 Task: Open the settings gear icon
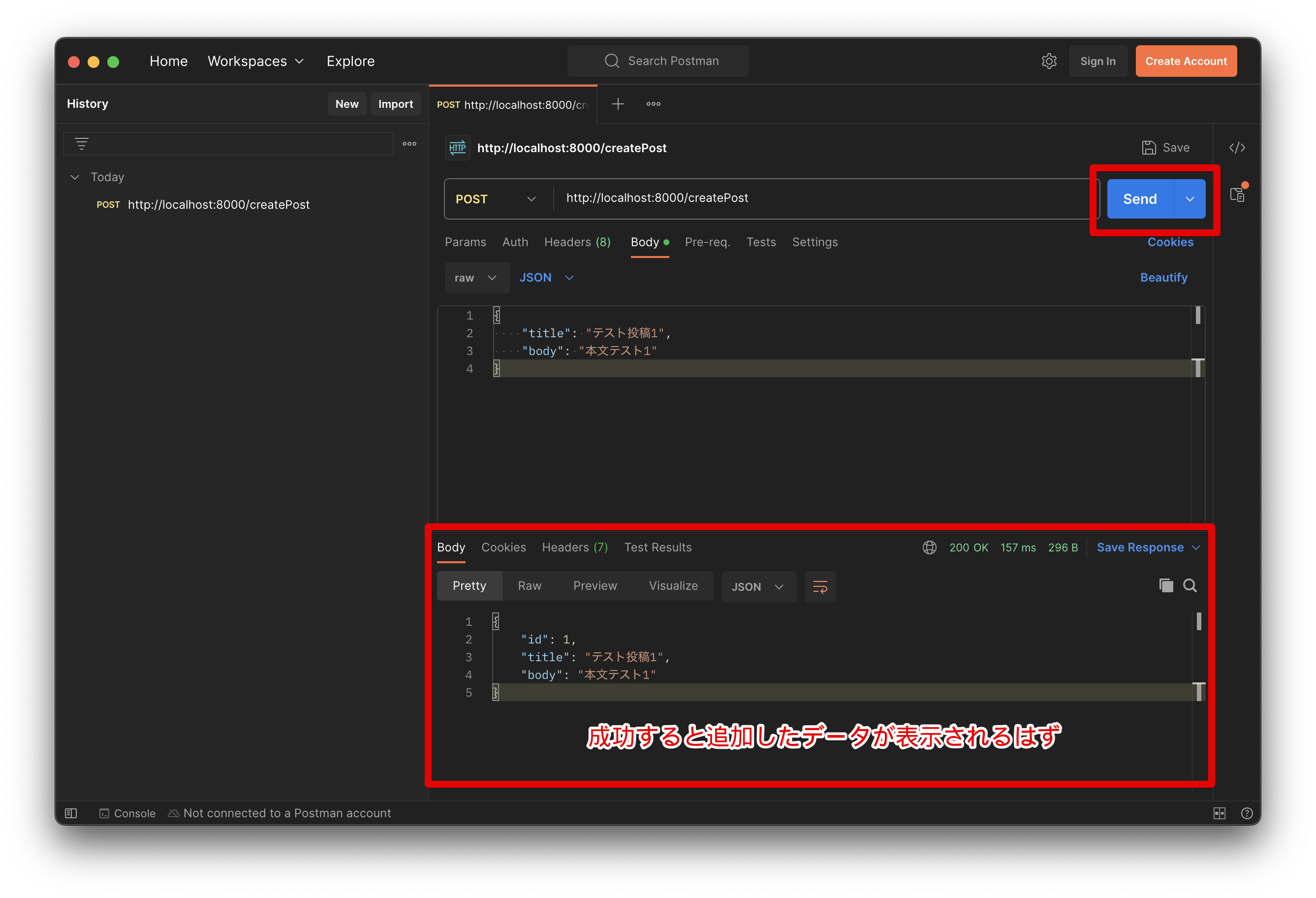coord(1049,61)
